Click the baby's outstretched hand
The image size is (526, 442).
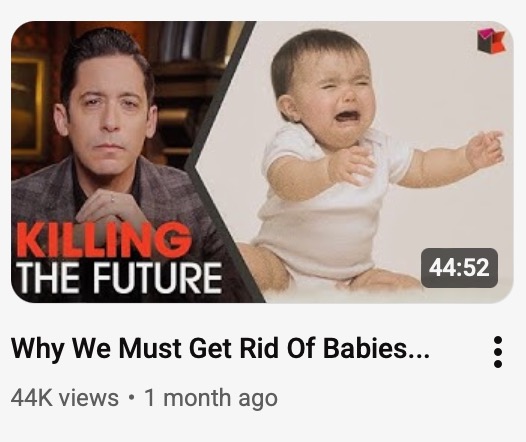pos(486,148)
